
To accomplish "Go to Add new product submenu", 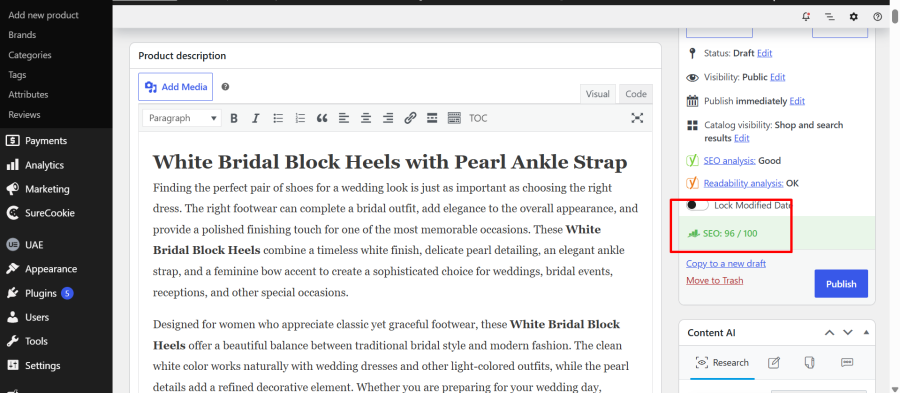I will [x=44, y=15].
